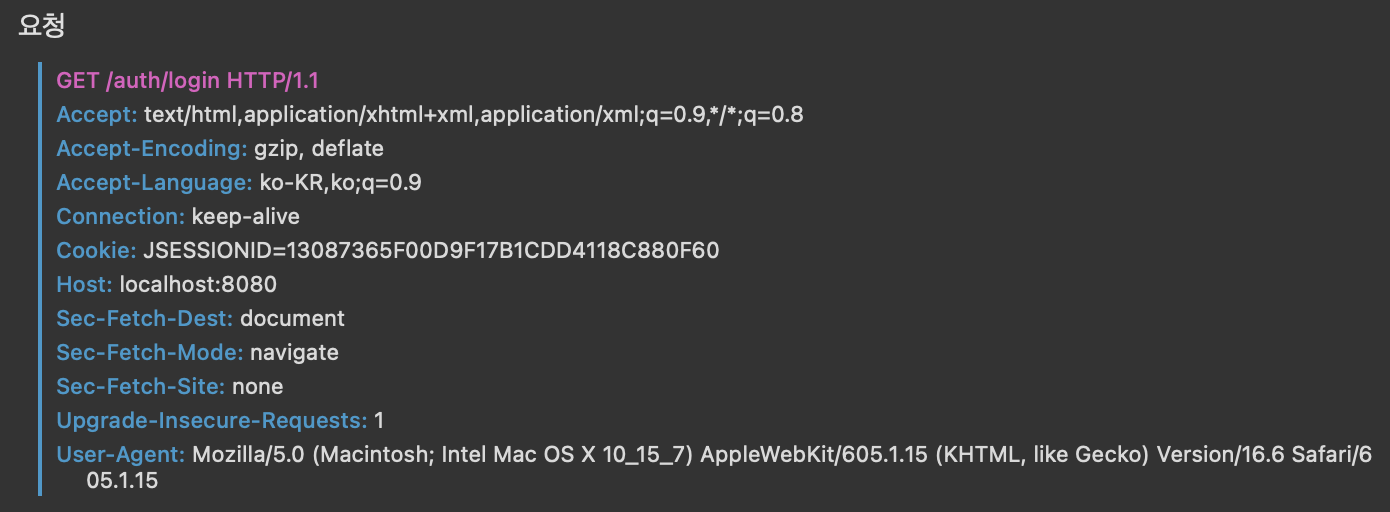Screen dimensions: 1390x512
Task: Click the 요청 section heading
Action: tap(41, 26)
